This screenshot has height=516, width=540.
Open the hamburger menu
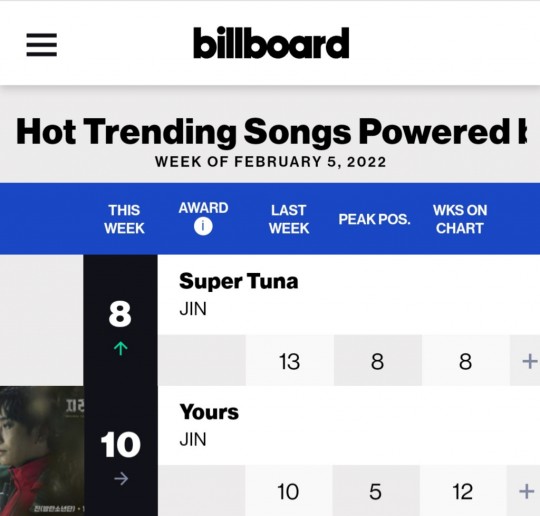[x=42, y=44]
